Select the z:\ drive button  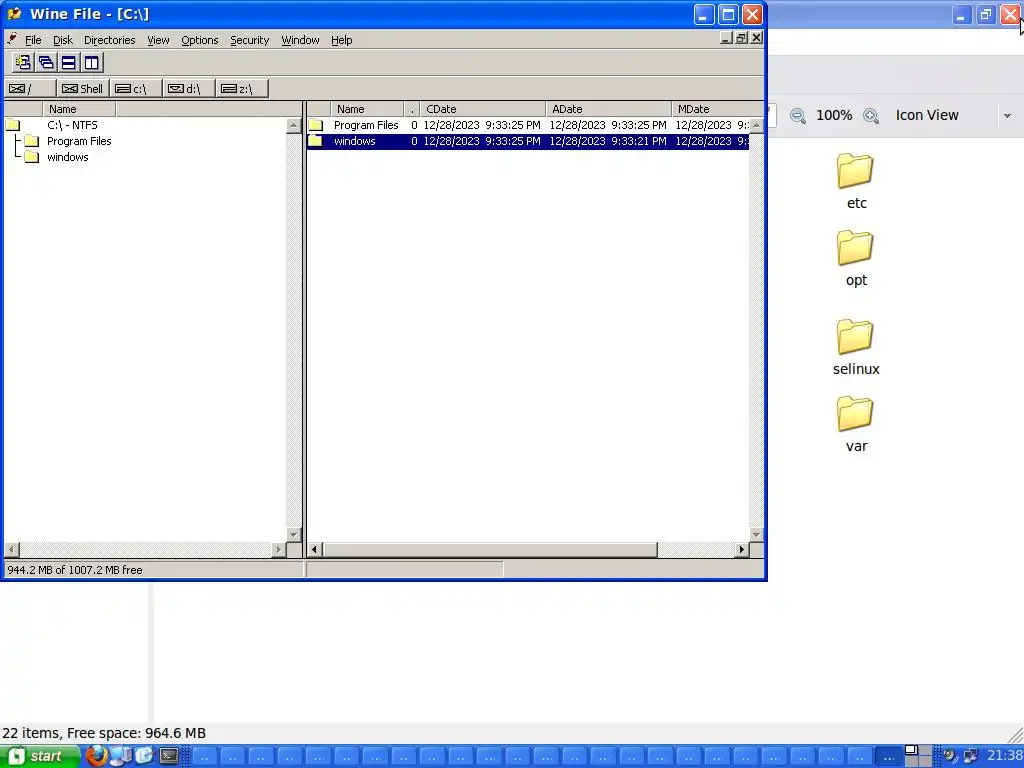(242, 89)
